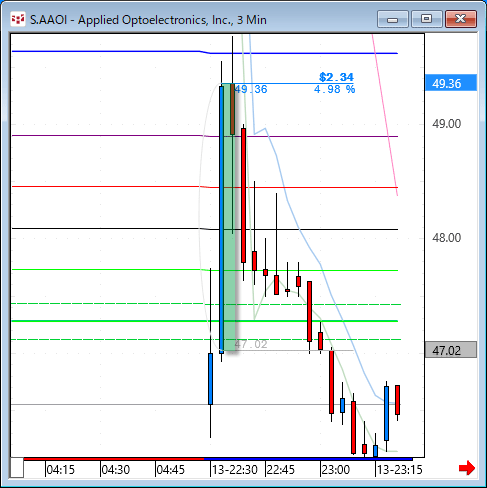Click the 23:00 time axis marker

point(336,470)
